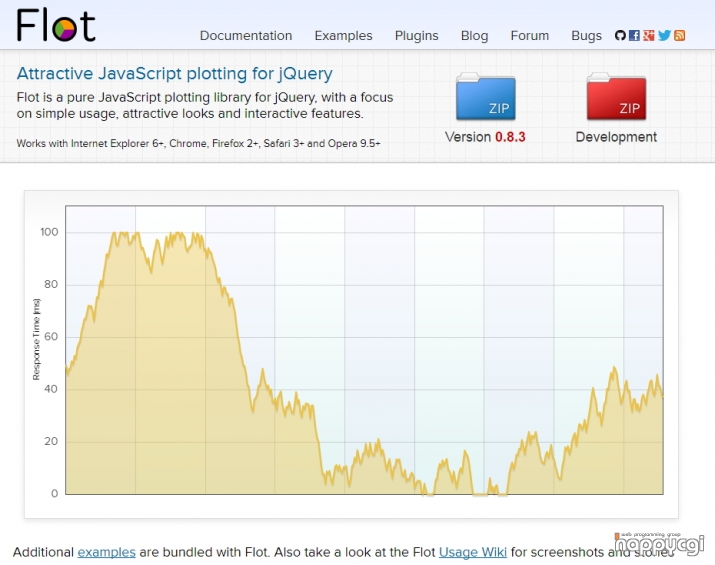Open the Plugins page
Viewport: 715px width, 565px height.
point(416,36)
